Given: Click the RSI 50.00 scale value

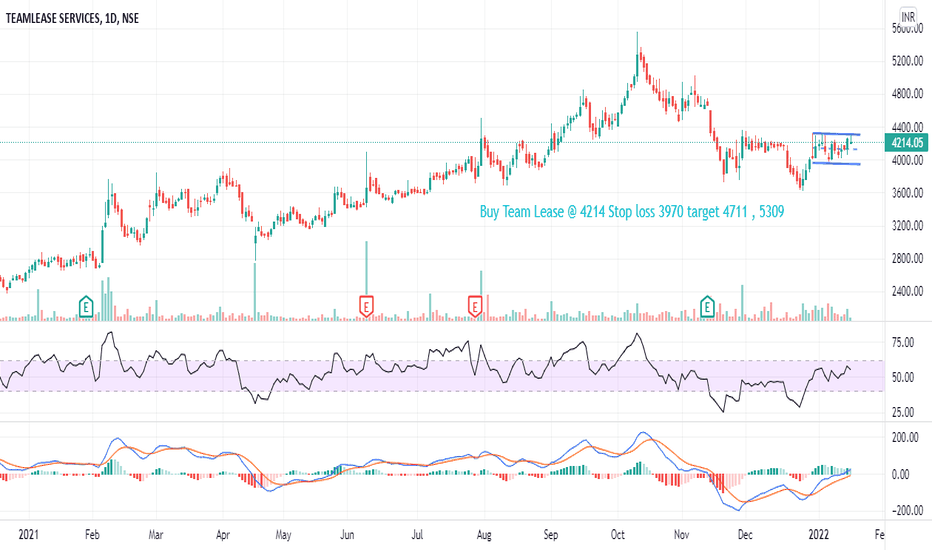Looking at the screenshot, I should coord(903,378).
